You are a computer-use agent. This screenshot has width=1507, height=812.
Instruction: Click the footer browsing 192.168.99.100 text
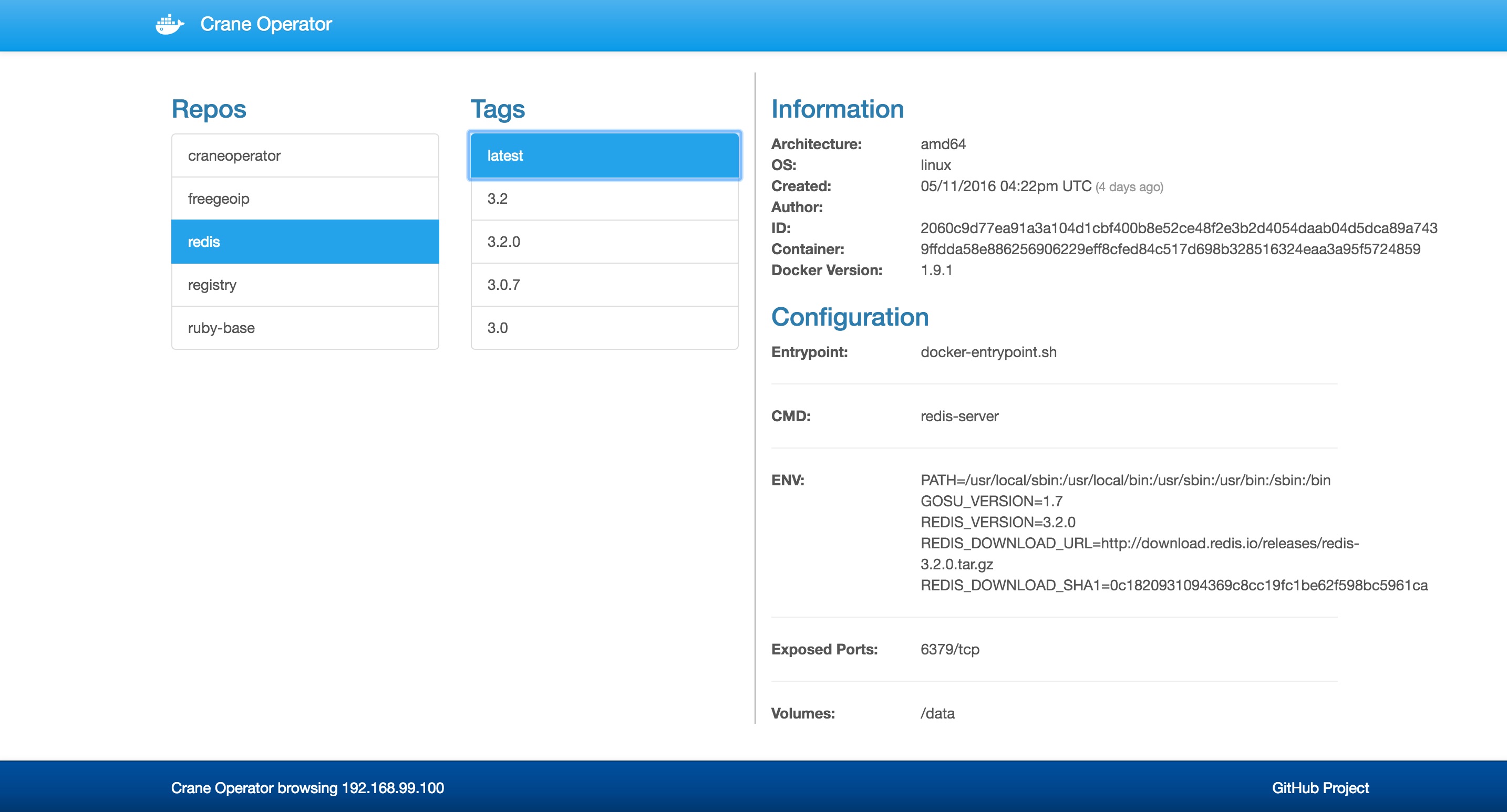(x=307, y=788)
